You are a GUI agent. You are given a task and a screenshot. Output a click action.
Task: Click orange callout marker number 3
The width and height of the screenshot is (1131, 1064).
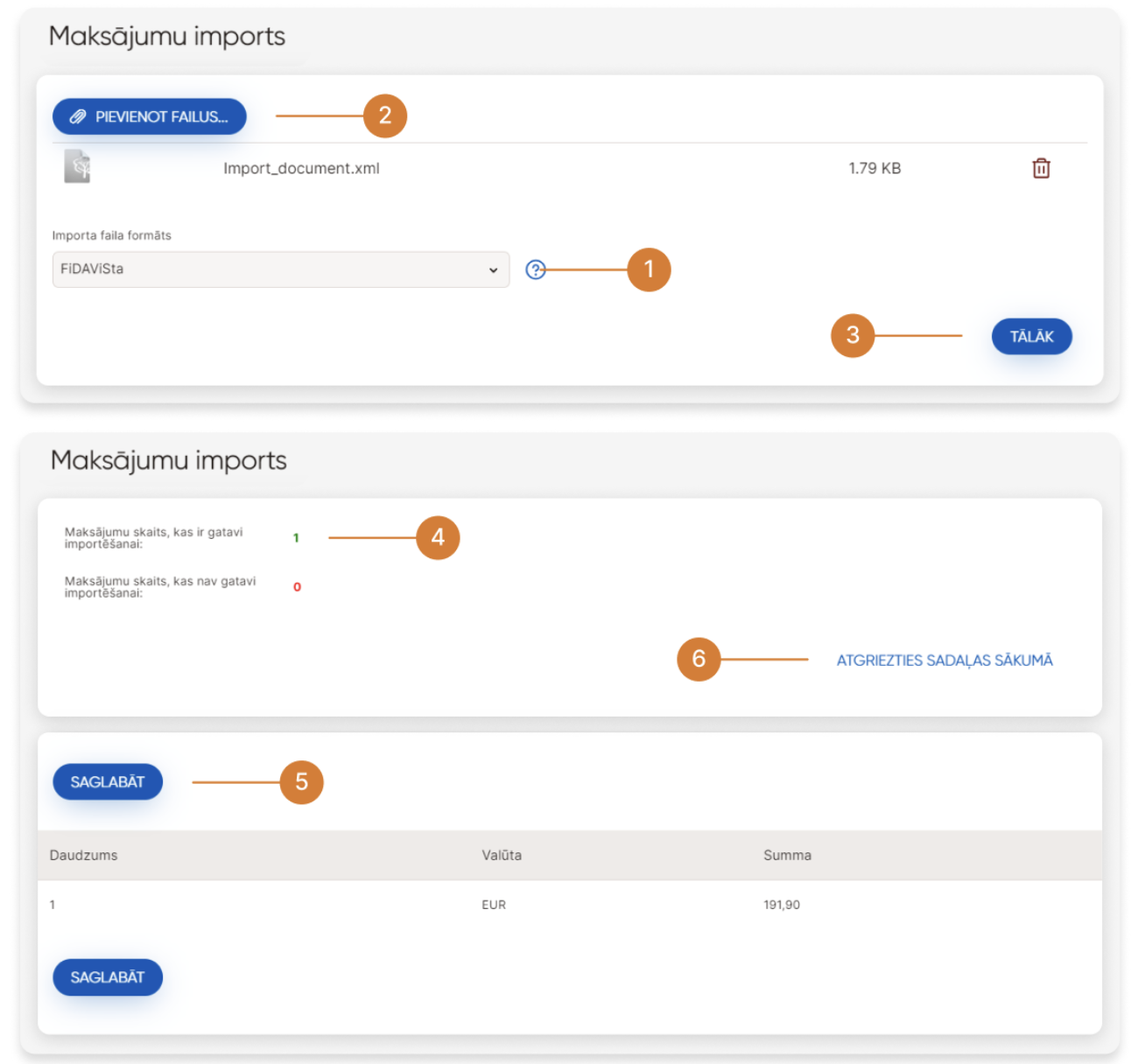852,335
